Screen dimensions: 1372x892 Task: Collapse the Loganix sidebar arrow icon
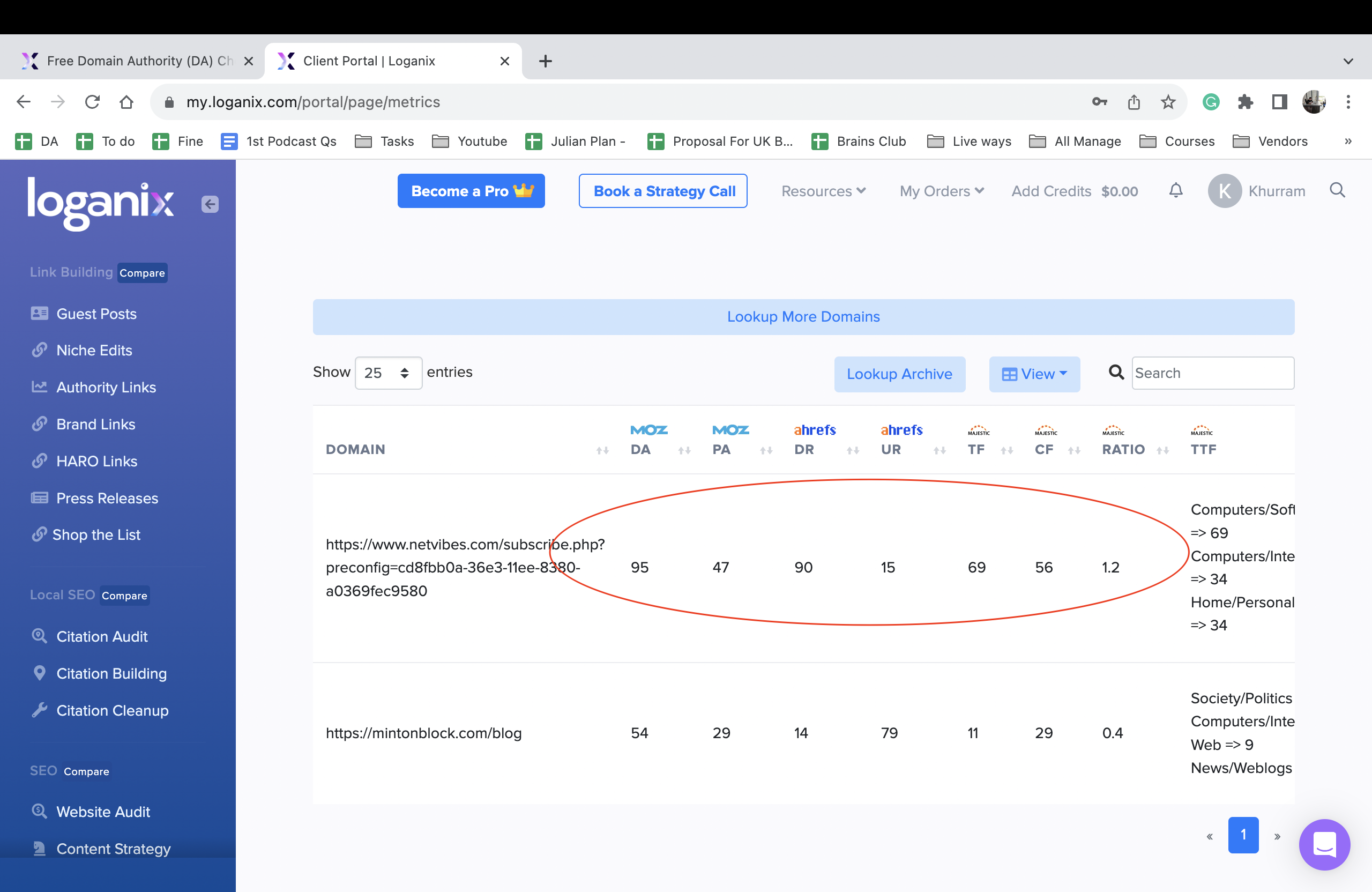210,204
